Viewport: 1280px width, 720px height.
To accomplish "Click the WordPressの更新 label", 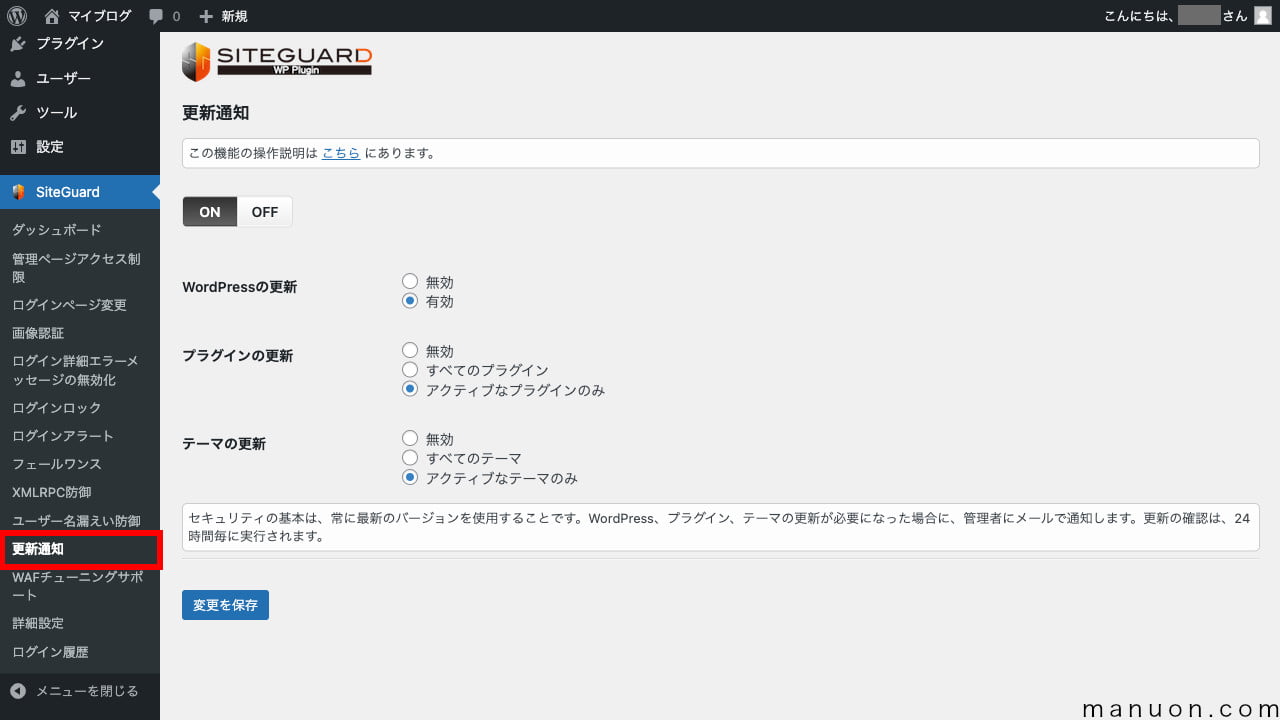I will [x=239, y=287].
